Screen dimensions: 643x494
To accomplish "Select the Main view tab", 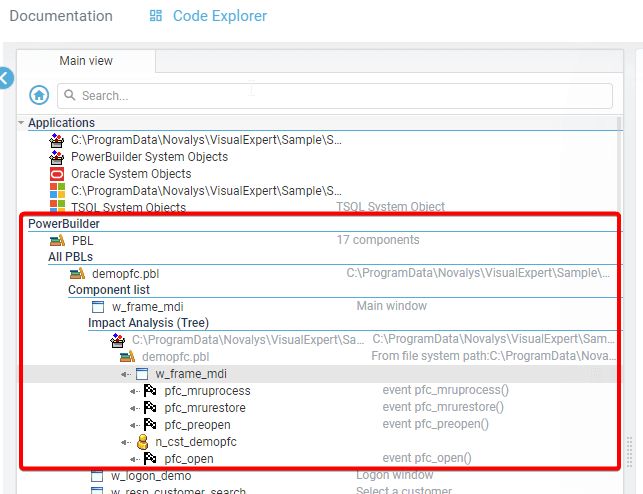I will [x=86, y=61].
